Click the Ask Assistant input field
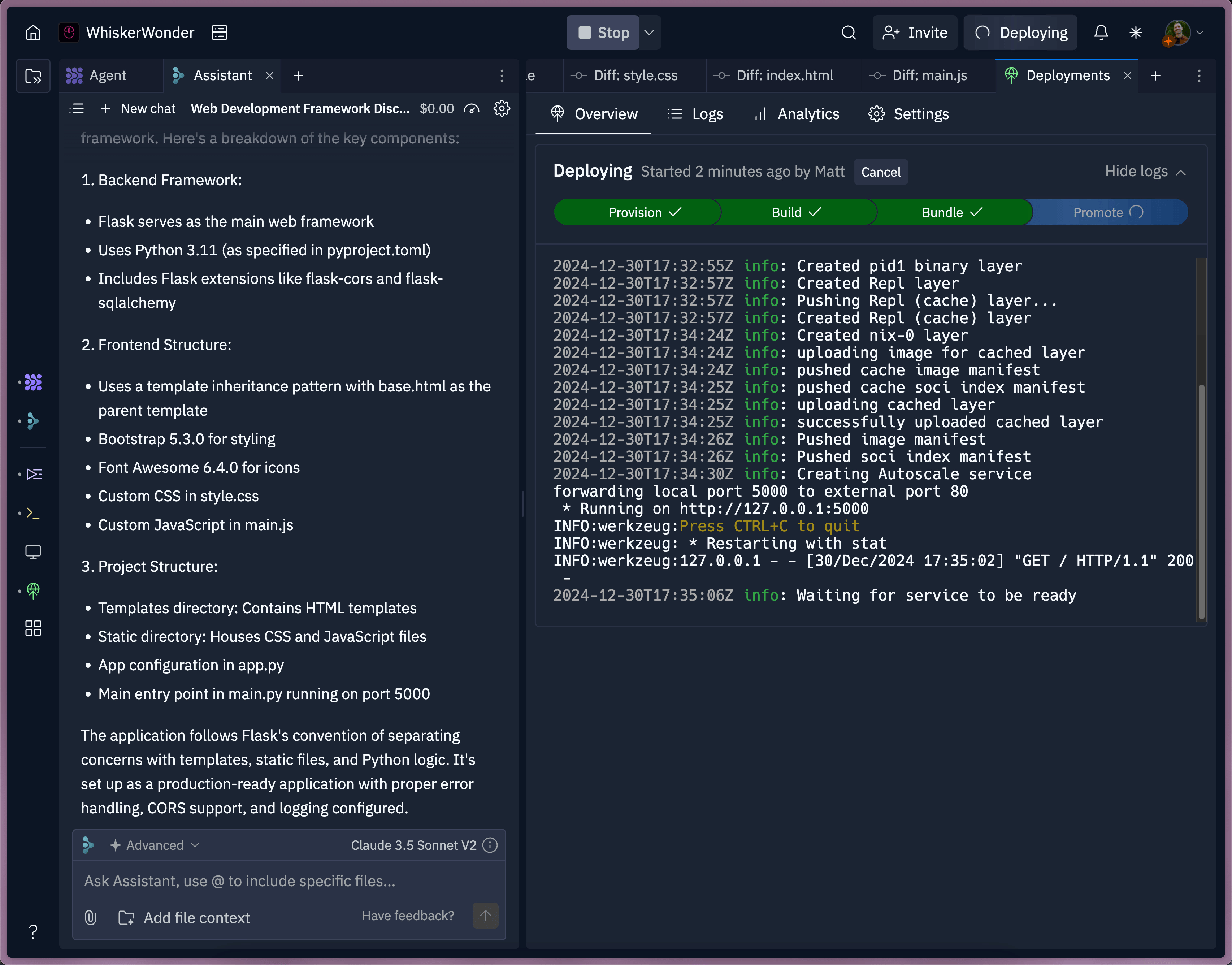Screen dimensions: 1232x965 [289, 881]
